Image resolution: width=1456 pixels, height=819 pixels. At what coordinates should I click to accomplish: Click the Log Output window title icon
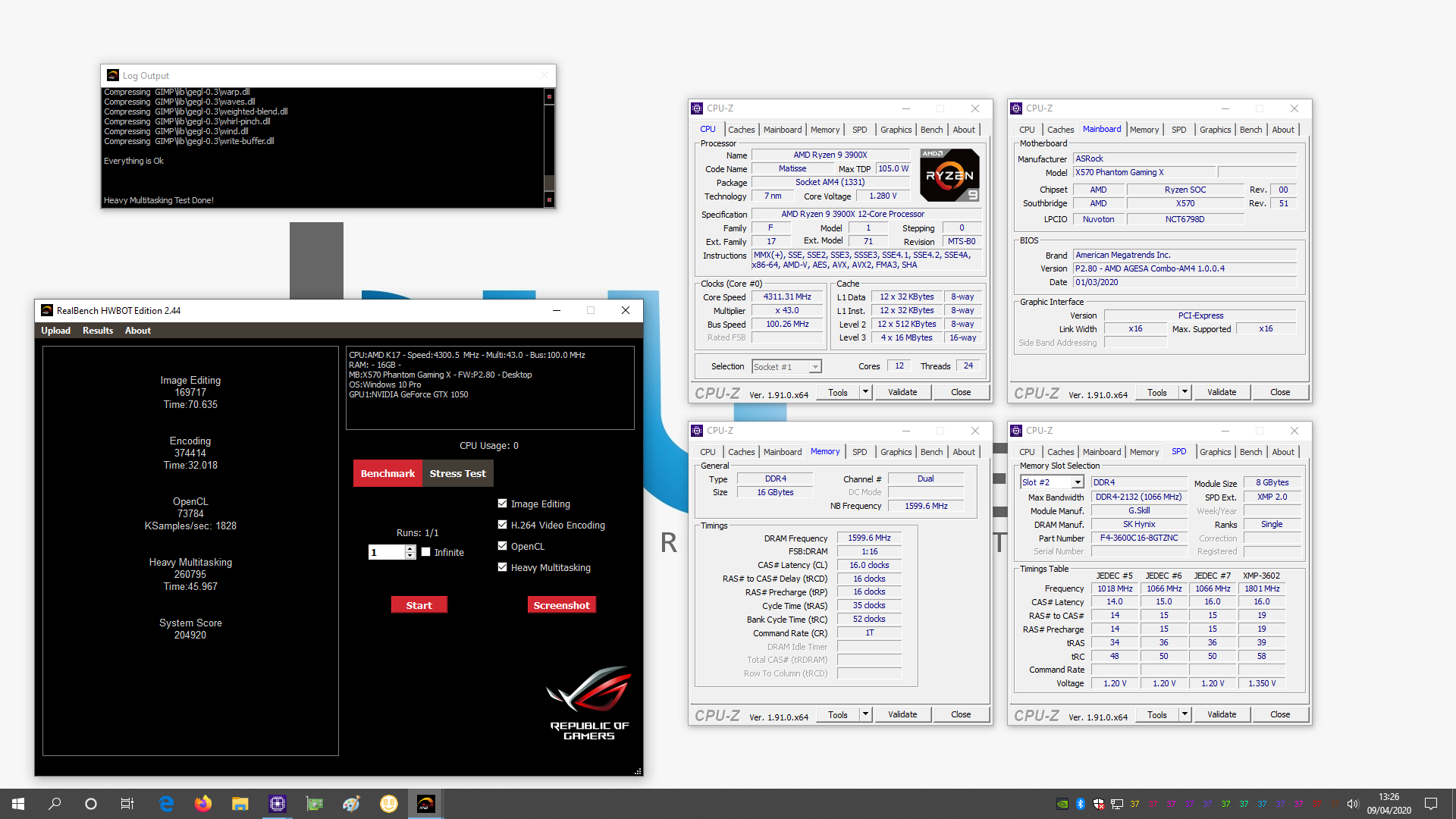tap(113, 75)
